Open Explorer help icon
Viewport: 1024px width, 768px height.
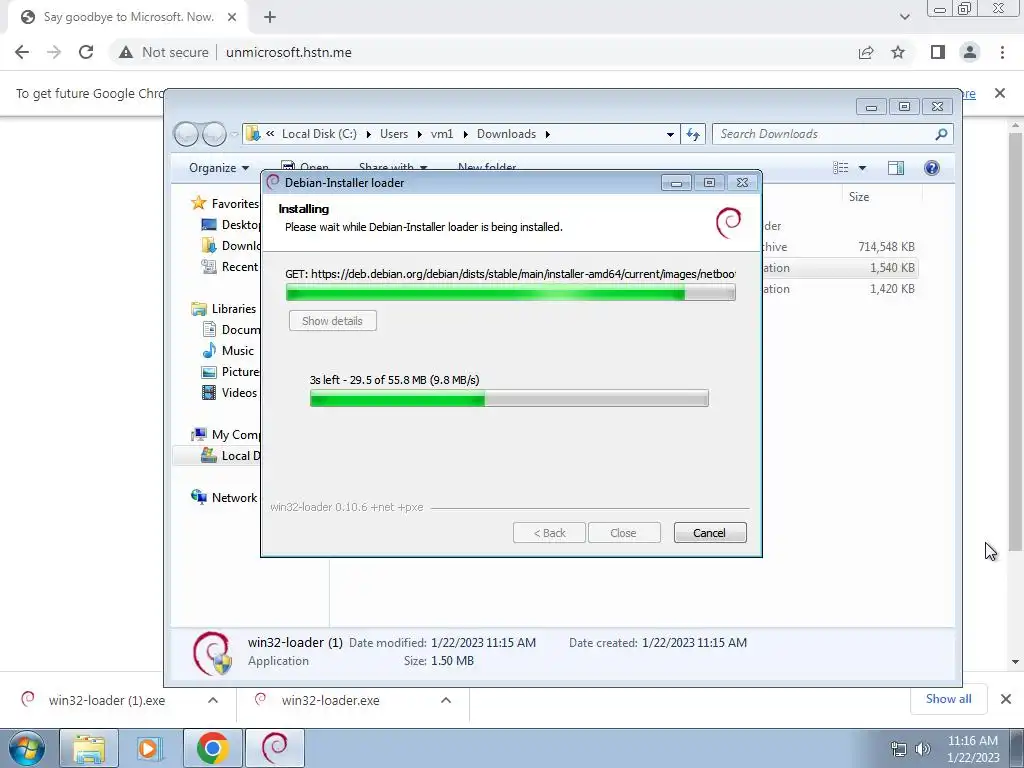(932, 168)
